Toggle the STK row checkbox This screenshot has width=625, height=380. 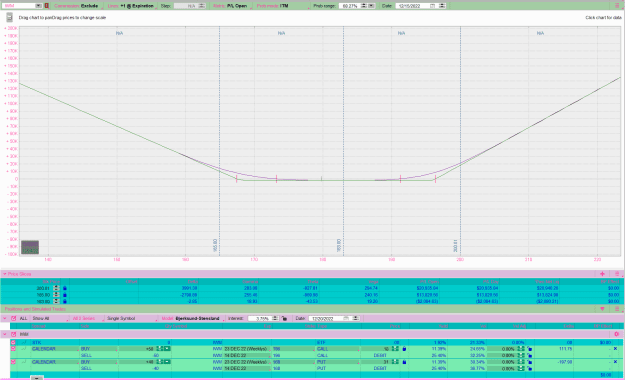13,343
